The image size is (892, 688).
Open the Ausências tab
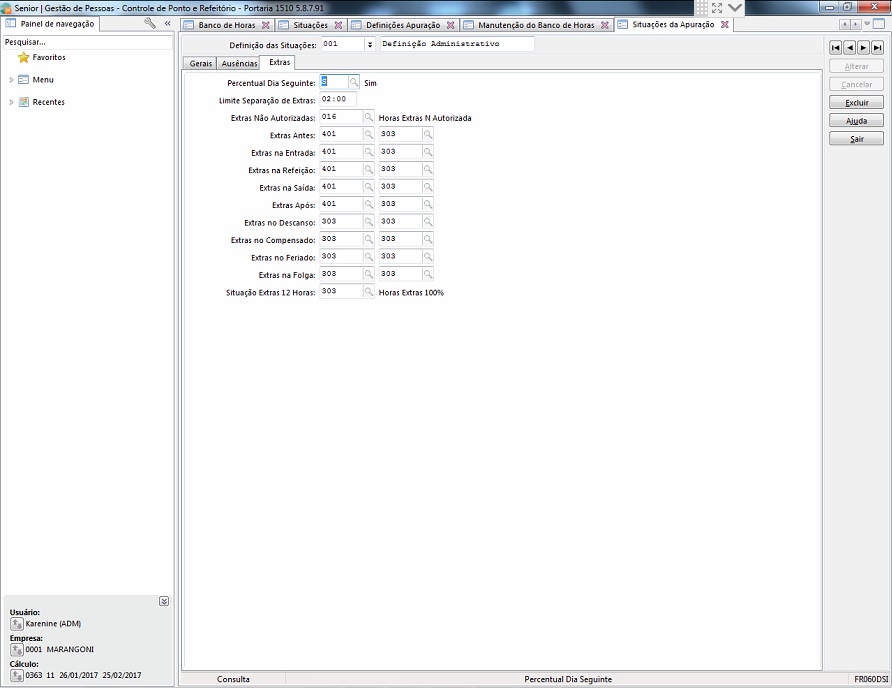239,63
